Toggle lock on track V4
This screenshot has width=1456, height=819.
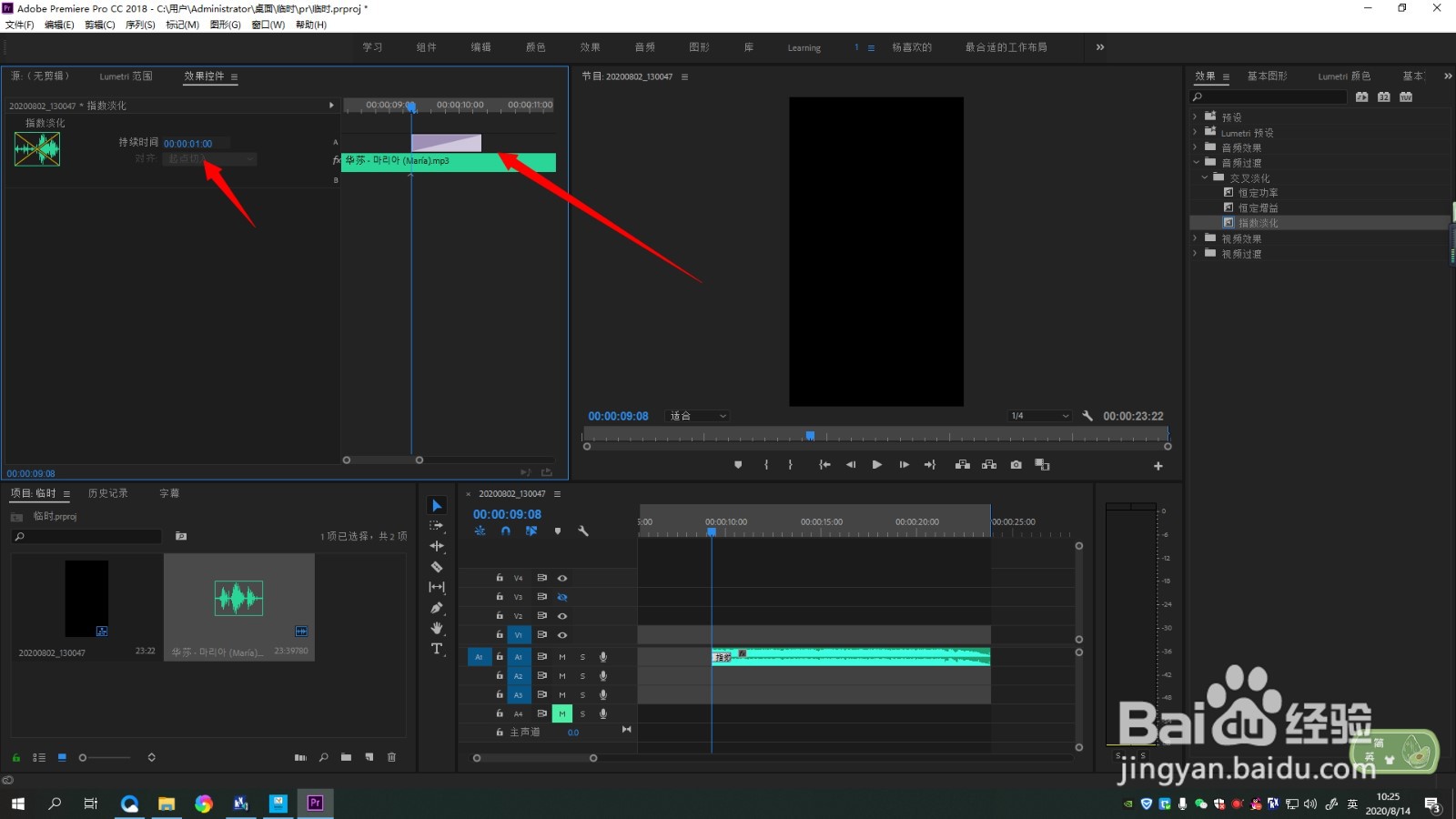point(500,578)
